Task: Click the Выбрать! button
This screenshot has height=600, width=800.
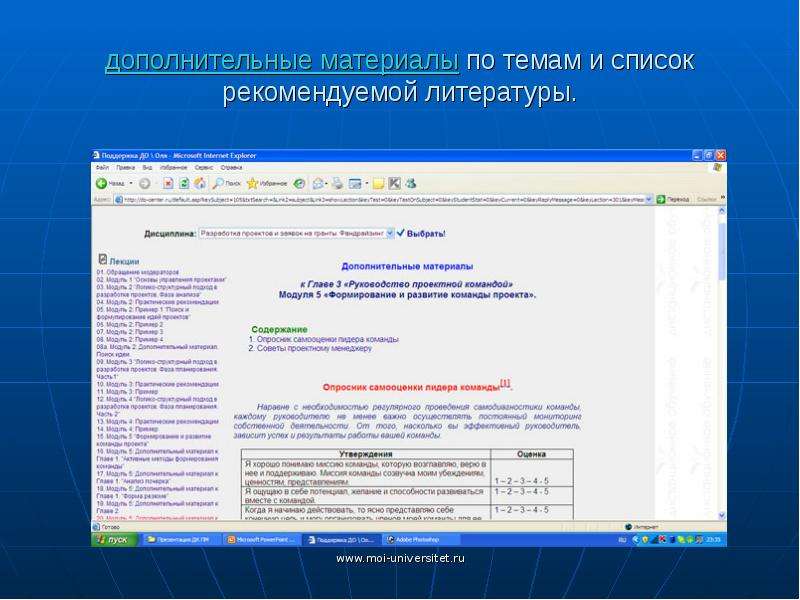Action: point(421,234)
